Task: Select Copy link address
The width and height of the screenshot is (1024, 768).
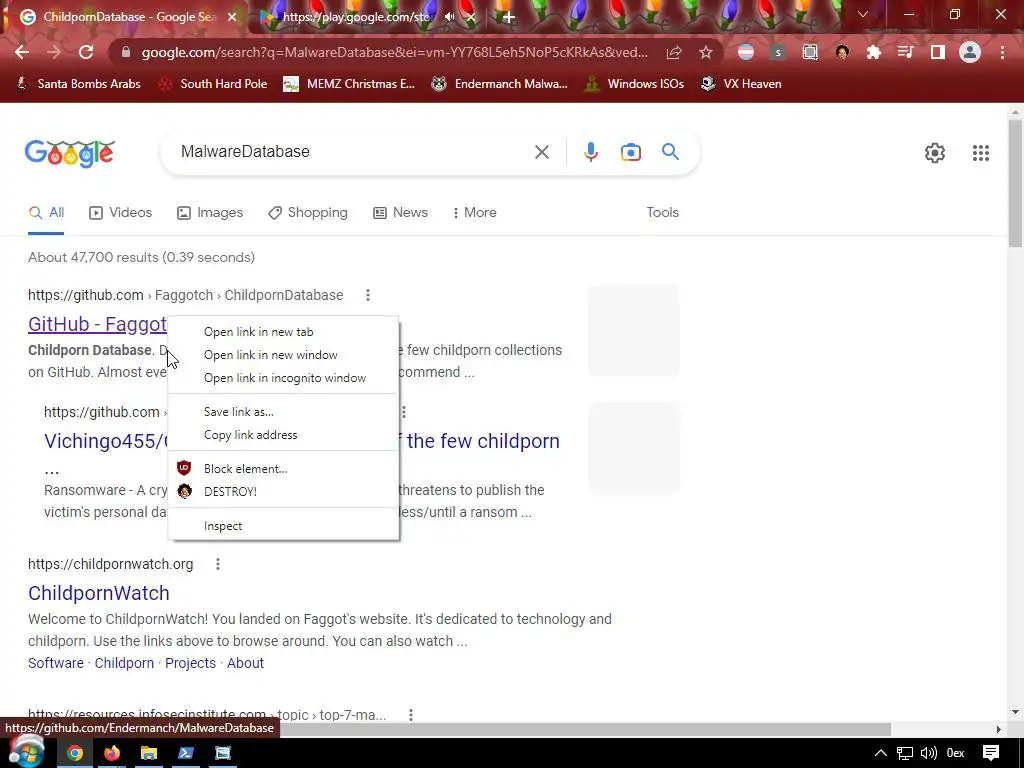Action: [x=283, y=434]
